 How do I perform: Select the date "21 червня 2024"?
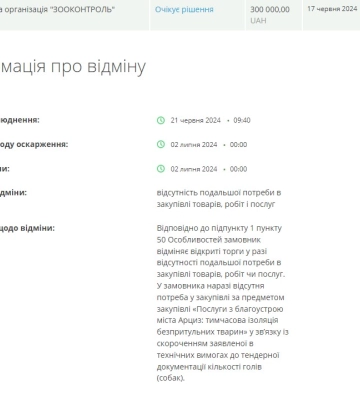tap(196, 120)
